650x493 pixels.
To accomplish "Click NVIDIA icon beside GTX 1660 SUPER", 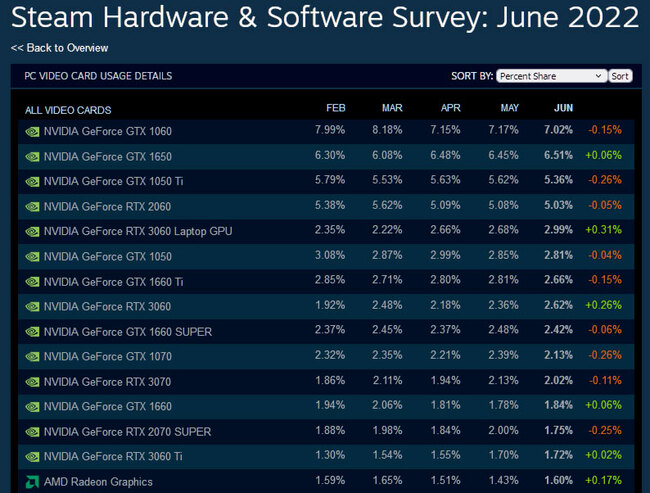I will 32,331.
